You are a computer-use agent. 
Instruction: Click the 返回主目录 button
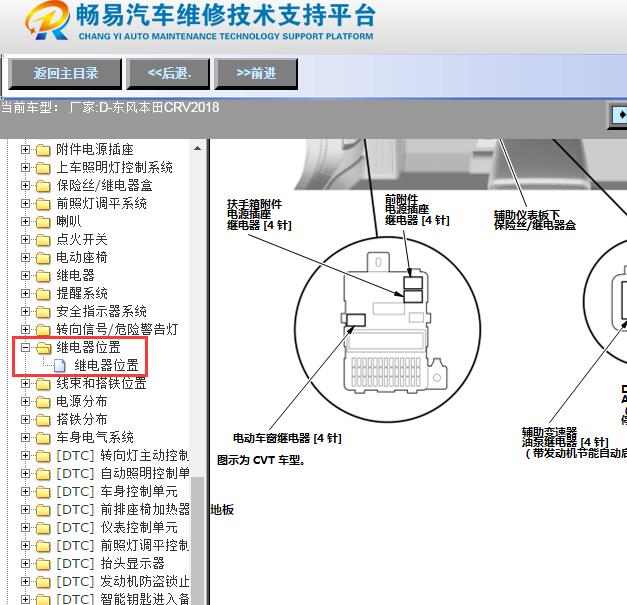65,73
